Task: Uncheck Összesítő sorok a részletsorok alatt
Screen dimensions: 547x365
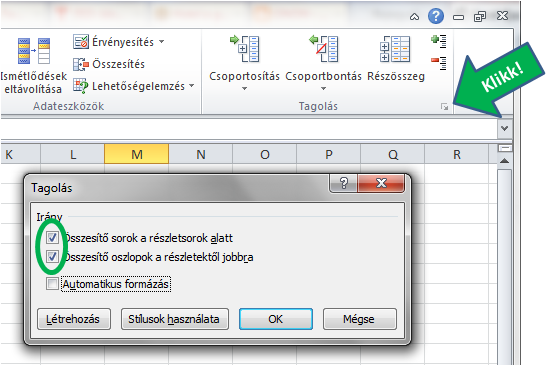Action: 52,238
